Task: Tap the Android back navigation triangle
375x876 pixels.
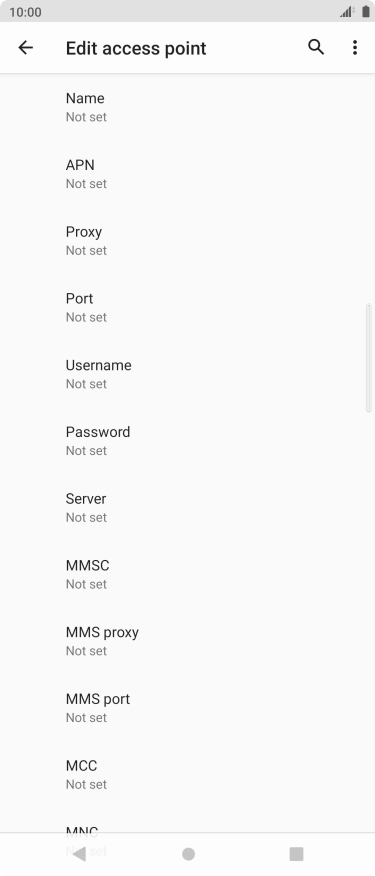Action: (x=79, y=854)
